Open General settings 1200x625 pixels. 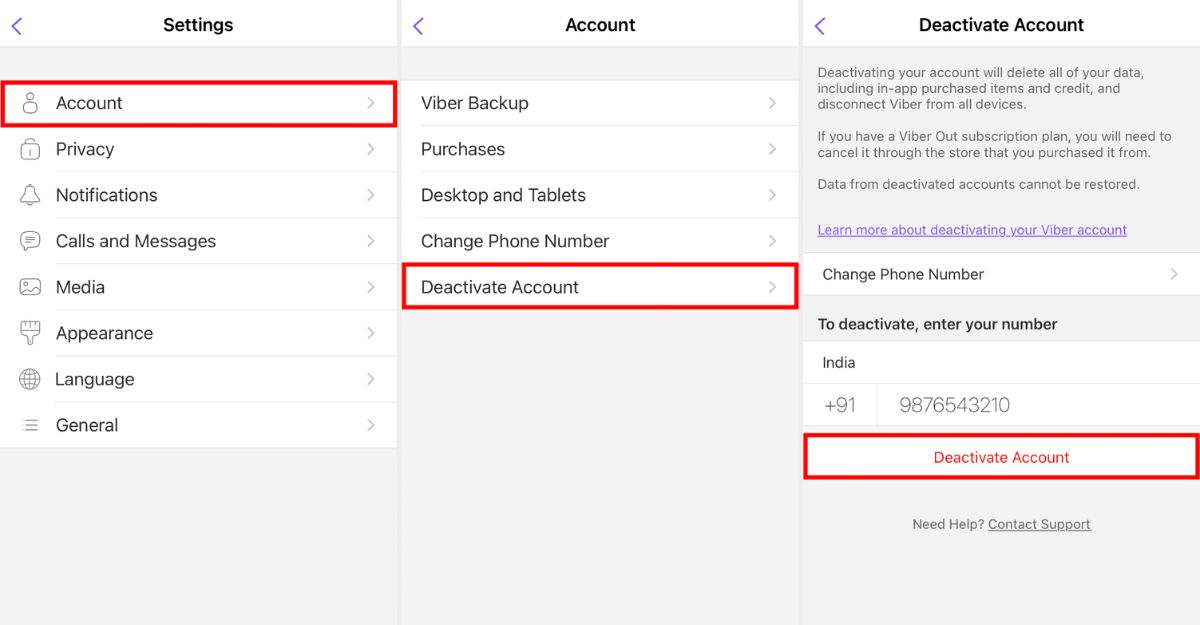(198, 425)
